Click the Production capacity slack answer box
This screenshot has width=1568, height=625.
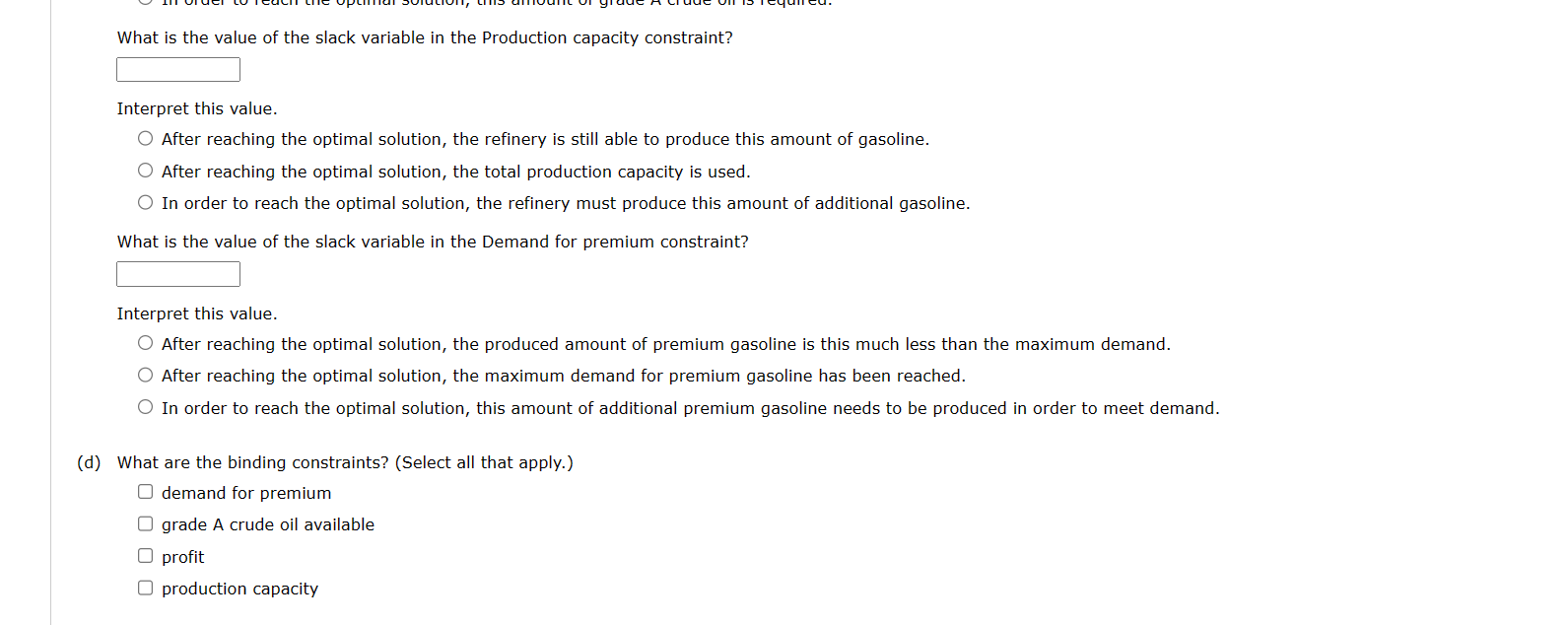tap(177, 69)
